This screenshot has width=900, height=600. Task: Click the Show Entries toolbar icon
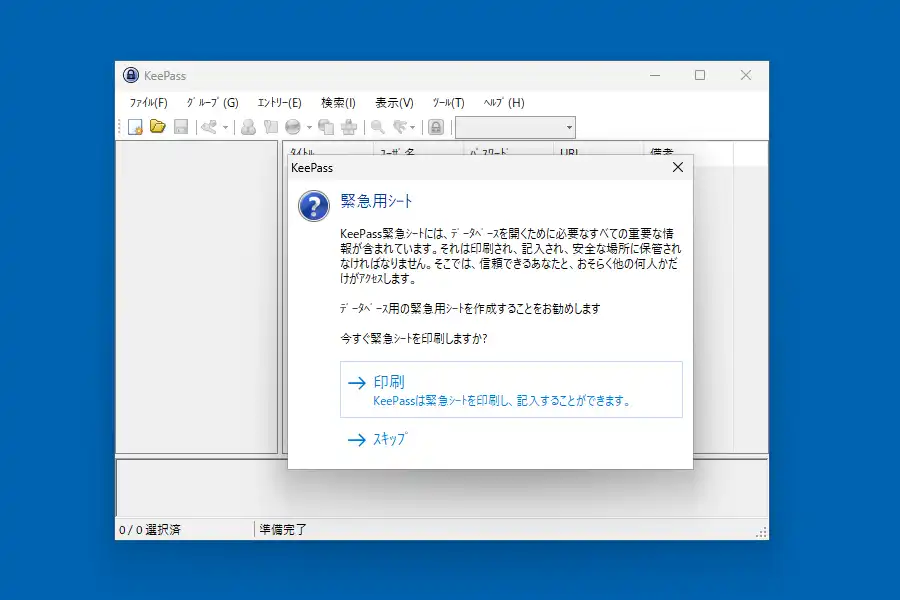tap(400, 127)
